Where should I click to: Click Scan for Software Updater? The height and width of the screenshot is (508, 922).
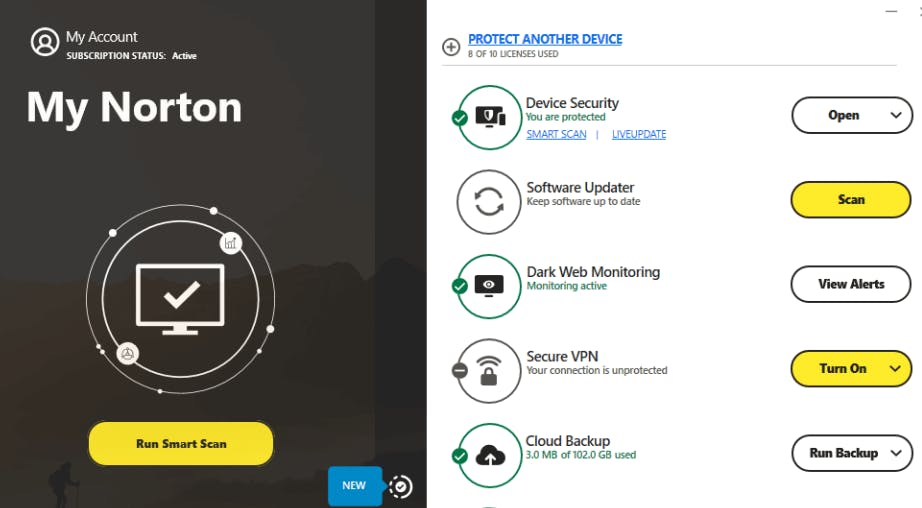pyautogui.click(x=851, y=199)
